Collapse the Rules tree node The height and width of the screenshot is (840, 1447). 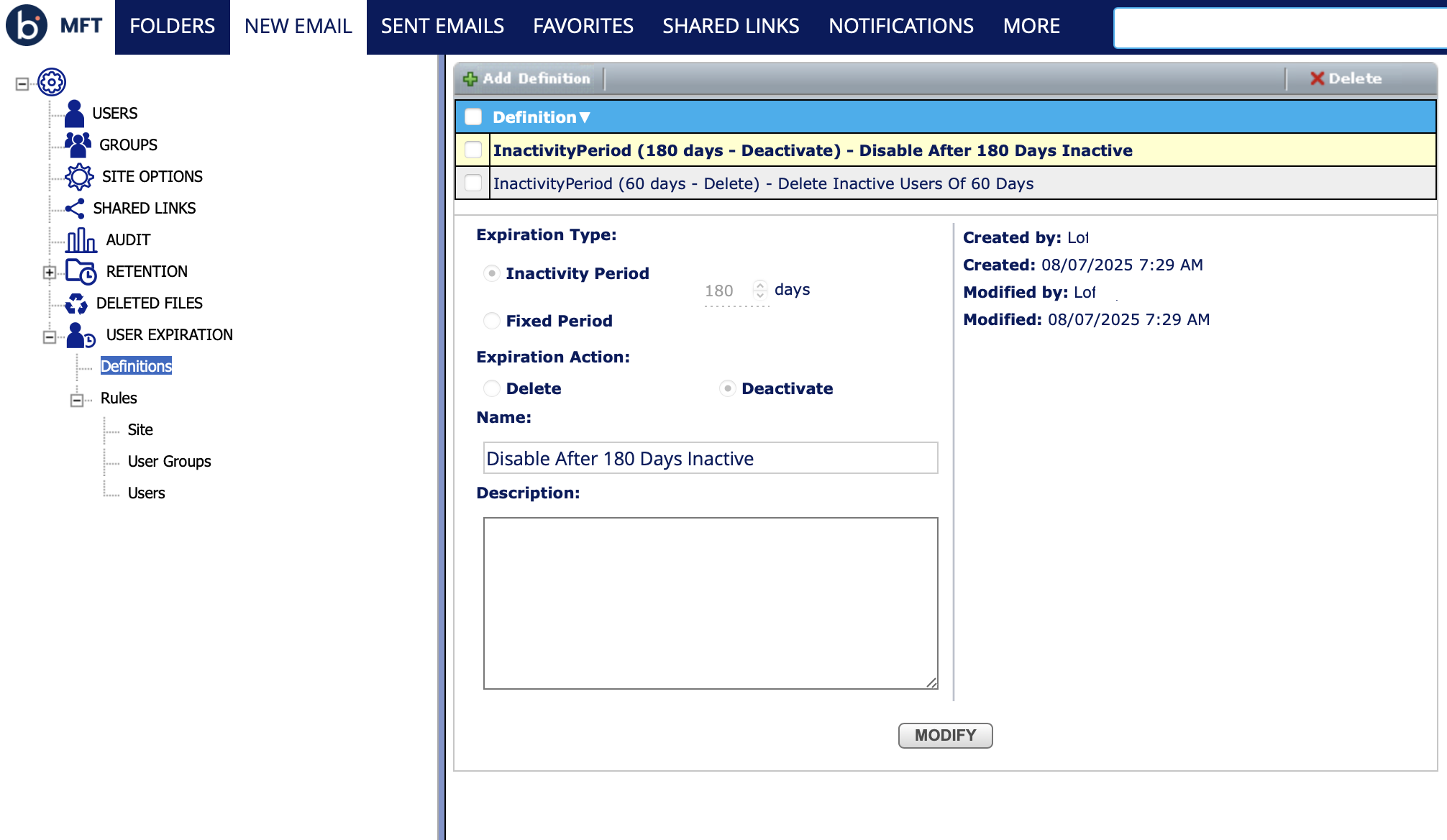[76, 399]
